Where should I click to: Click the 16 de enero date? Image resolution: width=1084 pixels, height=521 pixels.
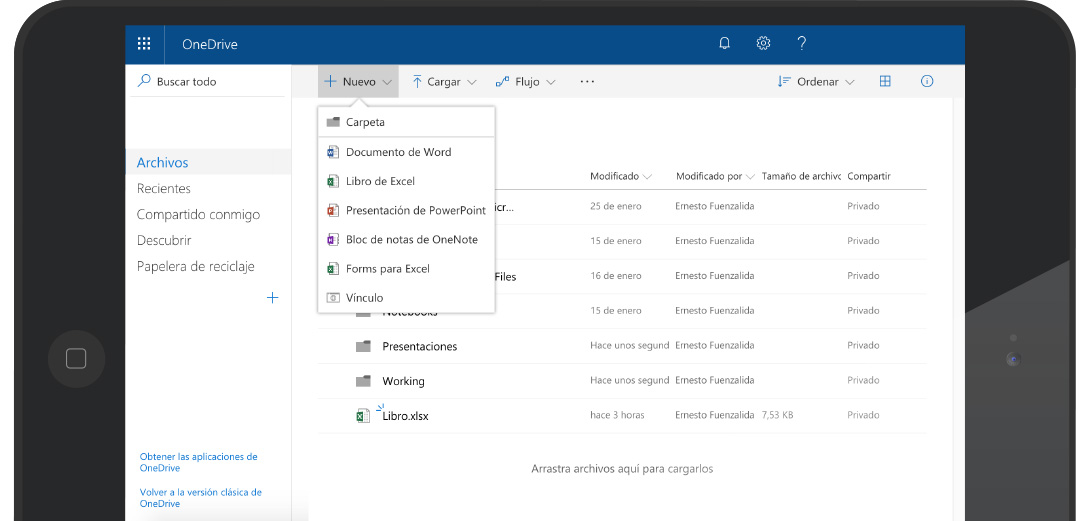[616, 276]
